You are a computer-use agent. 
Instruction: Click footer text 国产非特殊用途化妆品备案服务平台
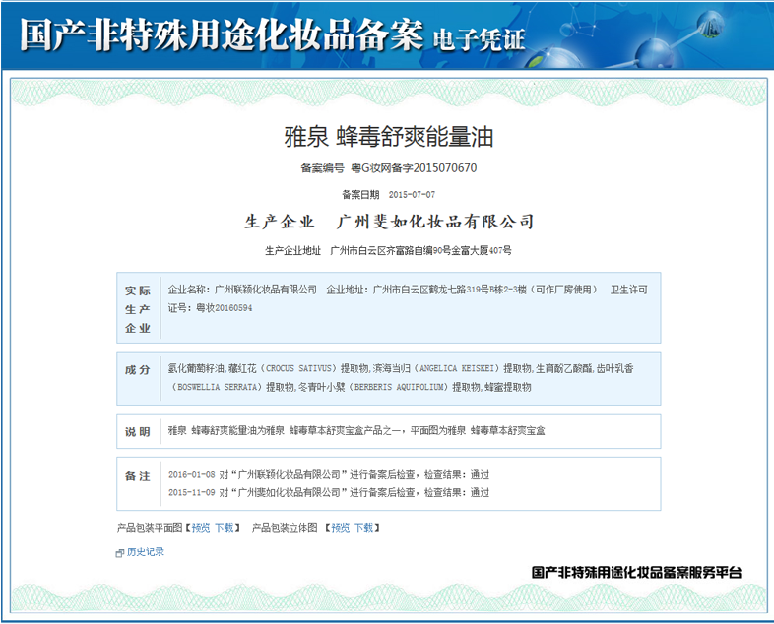[x=637, y=573]
